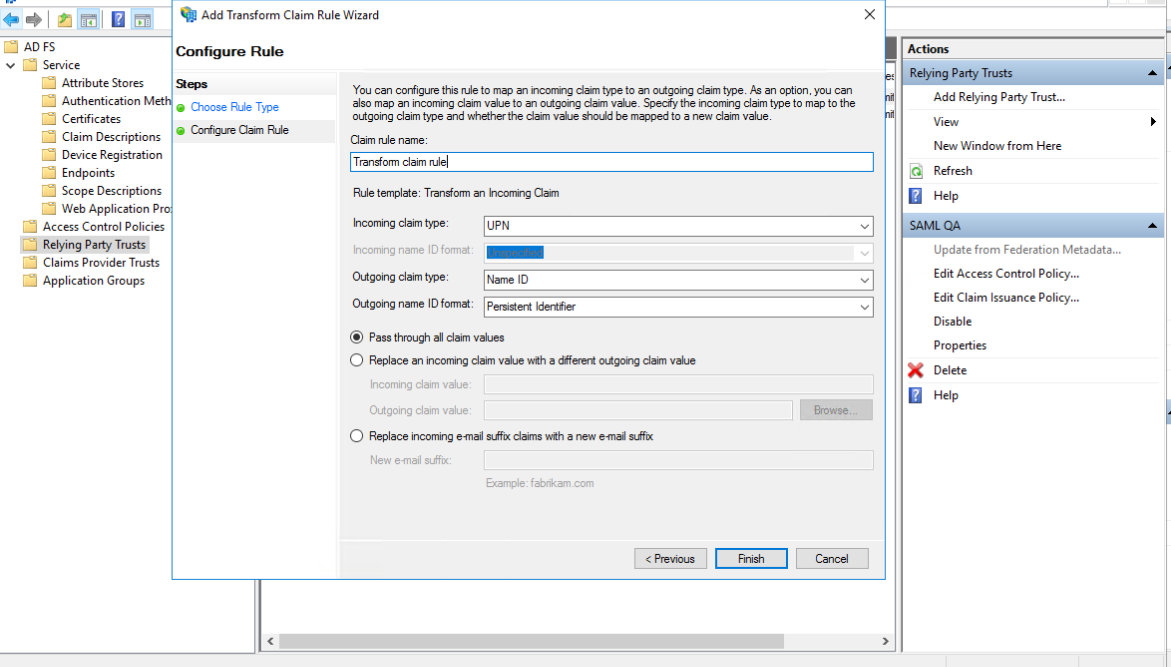This screenshot has height=667, width=1171.
Task: Click the wizard title bar icon
Action: pyautogui.click(x=188, y=14)
